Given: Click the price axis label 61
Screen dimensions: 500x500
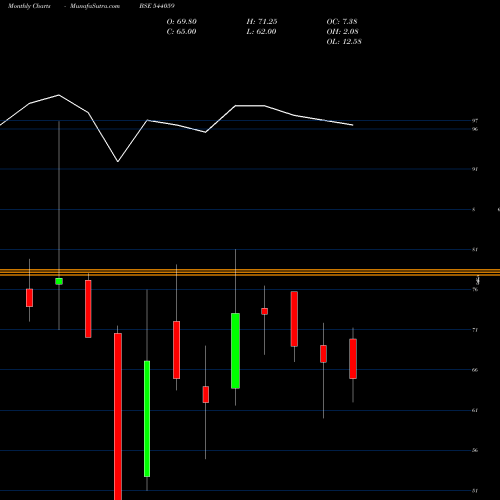Looking at the screenshot, I should pyautogui.click(x=475, y=410).
